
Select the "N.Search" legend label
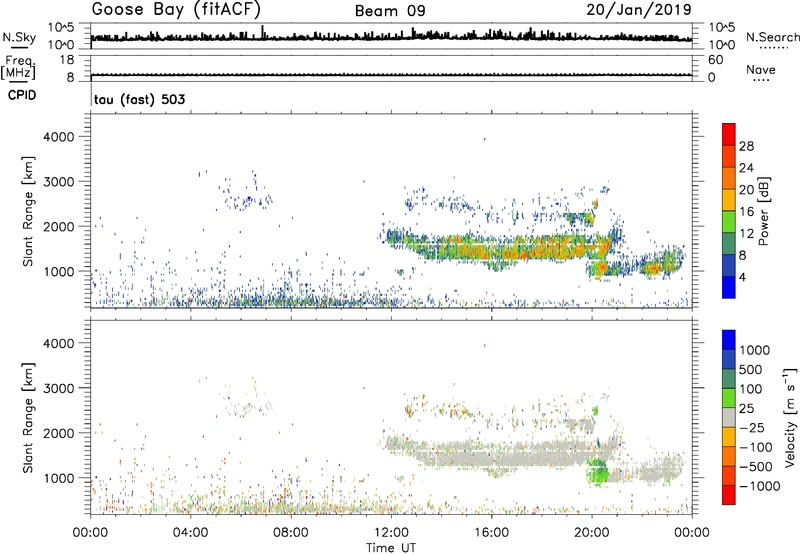[772, 37]
